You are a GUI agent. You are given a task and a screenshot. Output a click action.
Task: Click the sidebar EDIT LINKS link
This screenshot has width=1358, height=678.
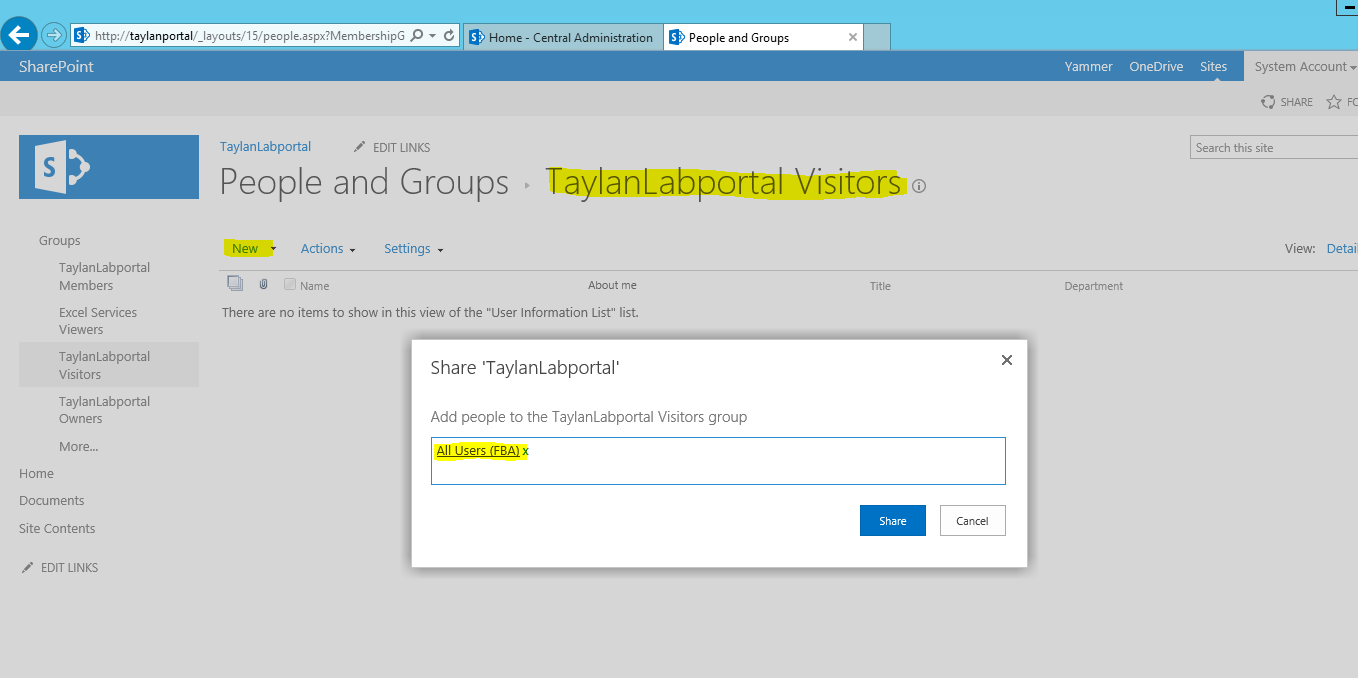pos(69,568)
